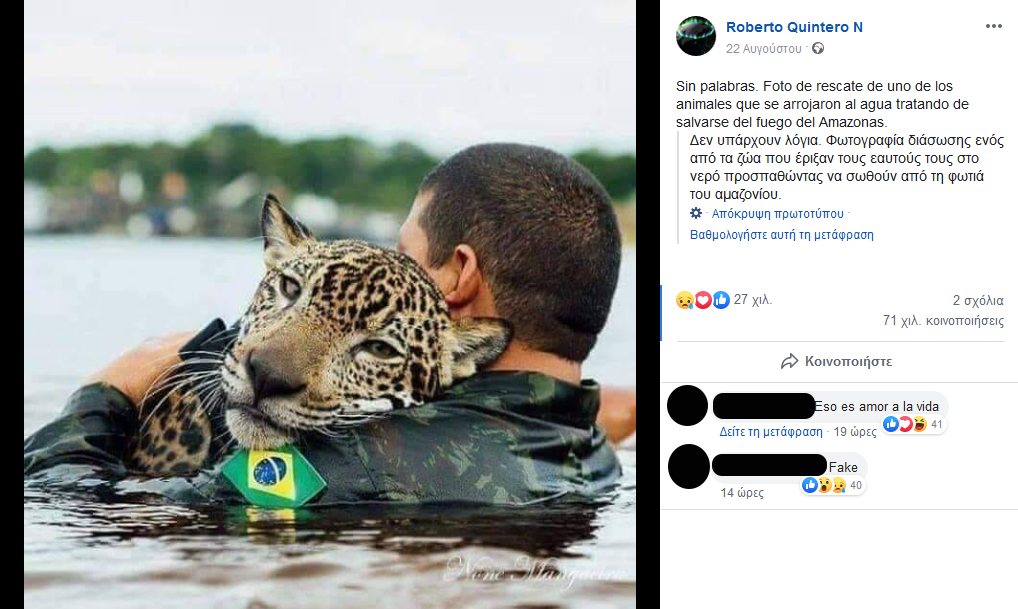Click the first commenter's avatar
This screenshot has height=609, width=1018.
(687, 405)
